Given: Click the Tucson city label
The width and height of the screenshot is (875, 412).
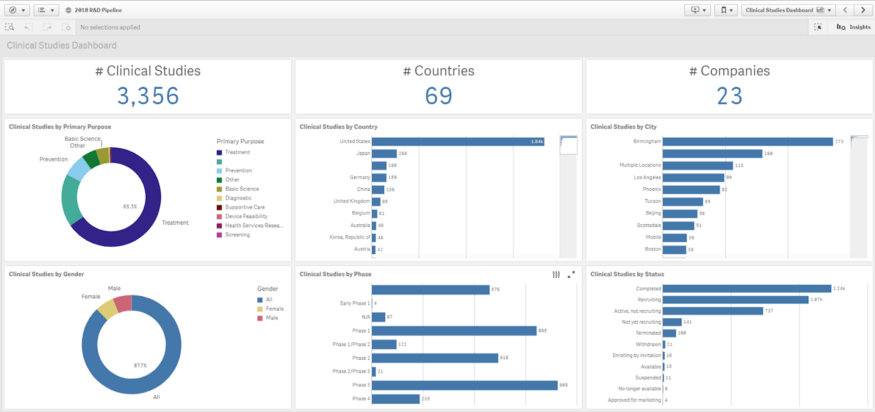Looking at the screenshot, I should 652,202.
